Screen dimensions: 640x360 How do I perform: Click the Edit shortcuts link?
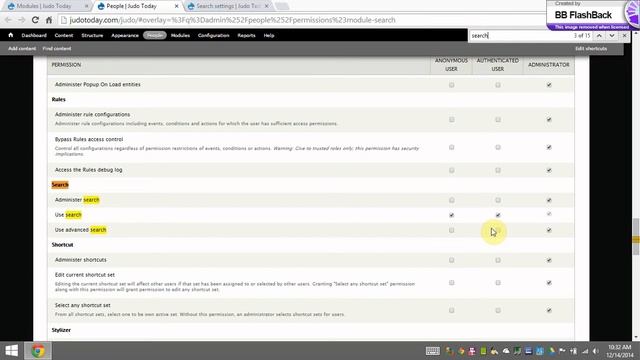[x=591, y=49]
